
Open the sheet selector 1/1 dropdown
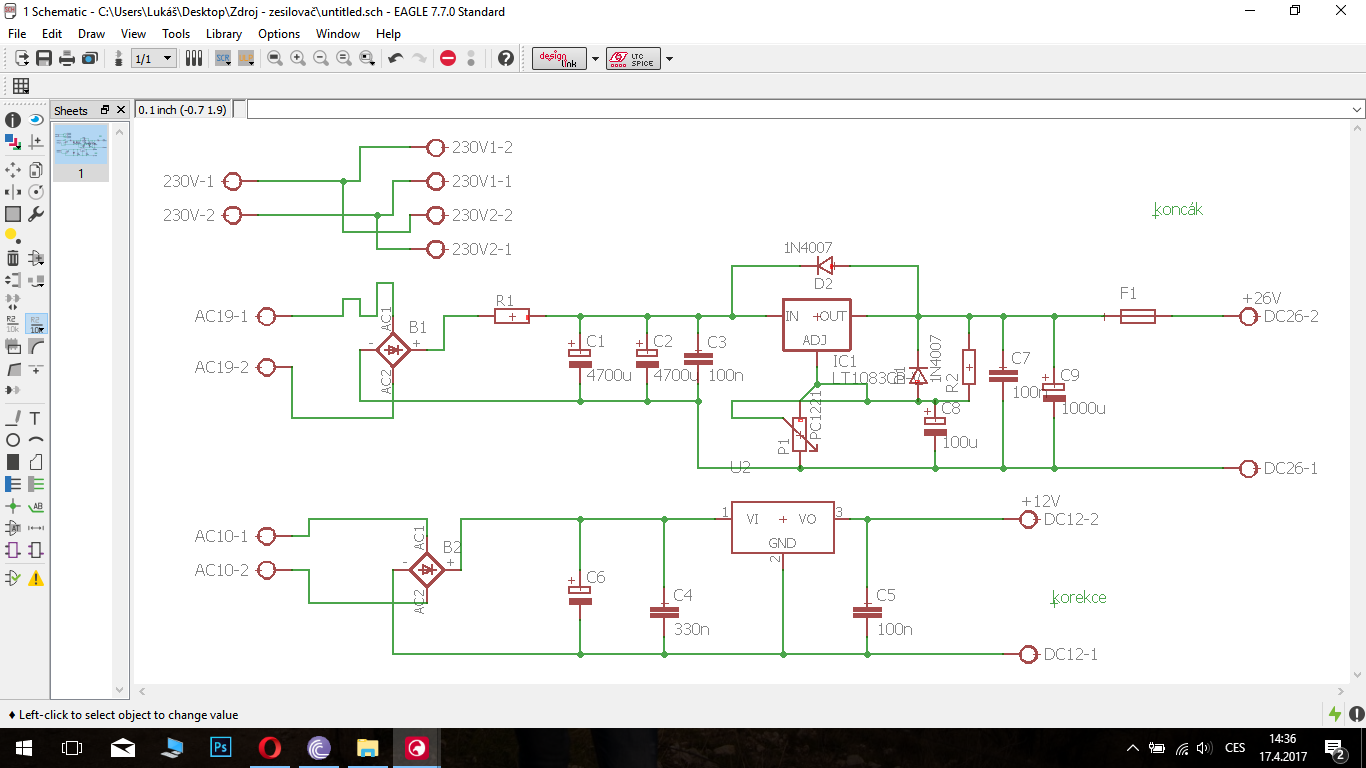click(154, 58)
